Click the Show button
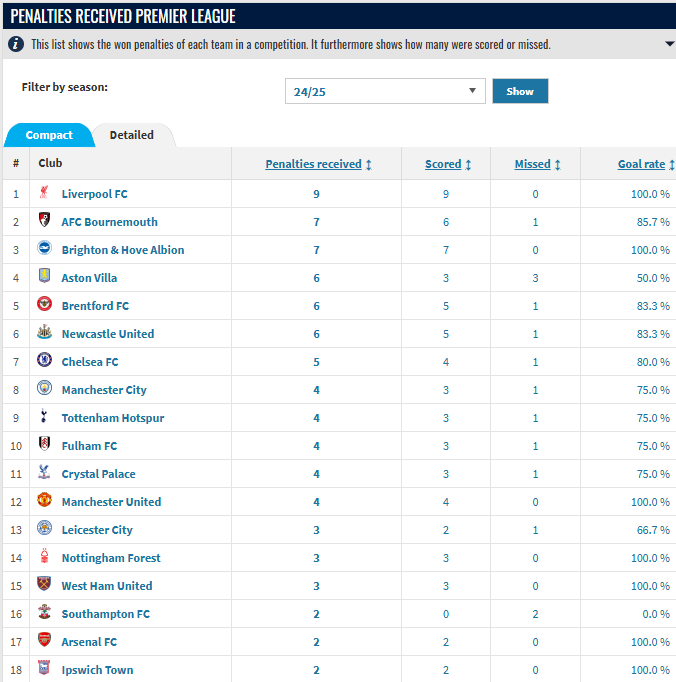 [x=520, y=91]
